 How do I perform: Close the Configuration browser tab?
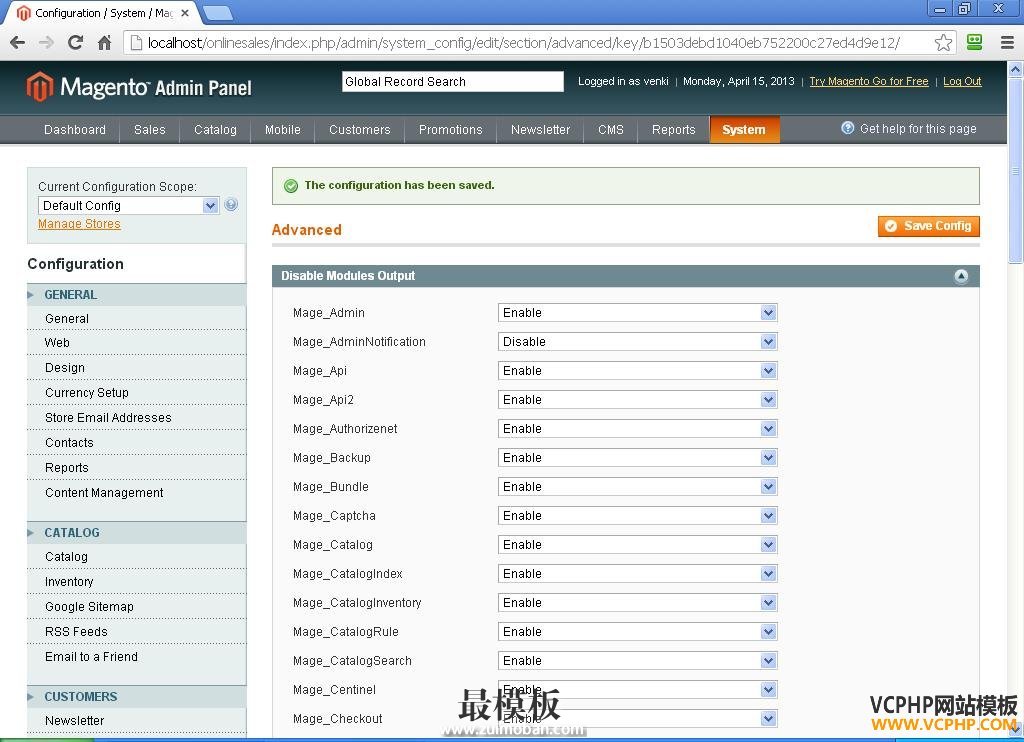point(185,12)
